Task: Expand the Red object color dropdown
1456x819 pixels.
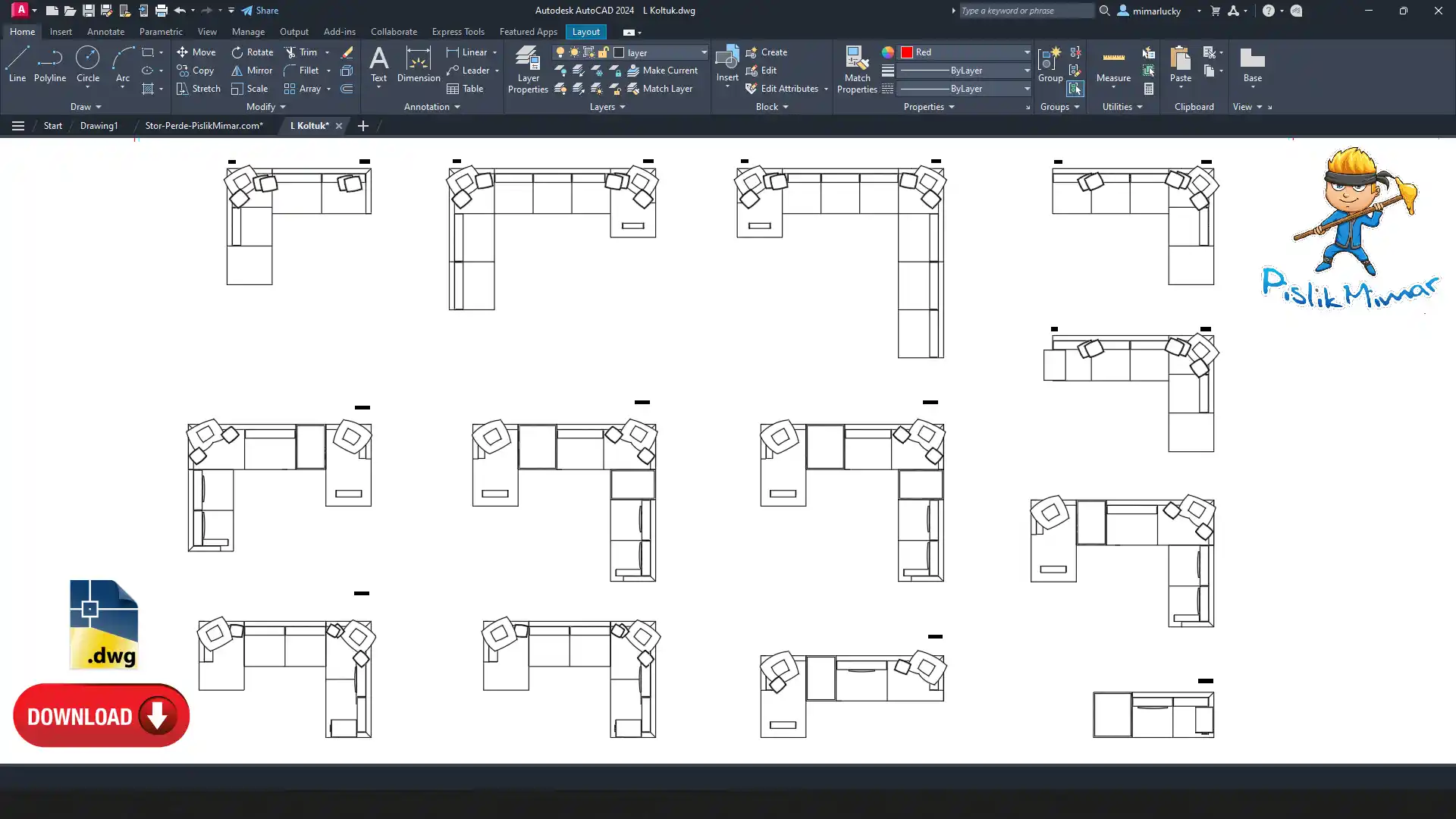Action: (1027, 52)
